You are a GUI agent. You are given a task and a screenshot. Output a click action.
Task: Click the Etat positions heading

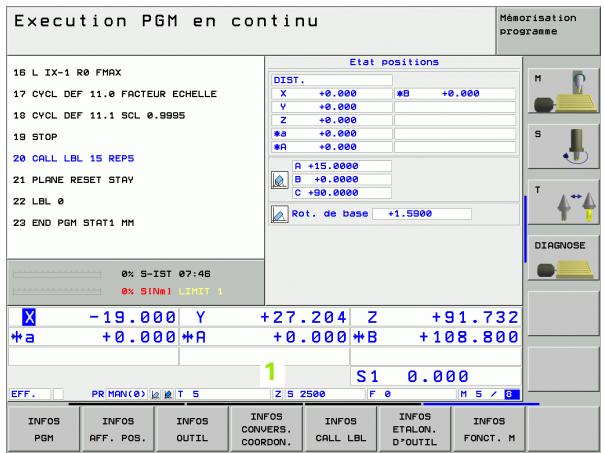pos(394,62)
